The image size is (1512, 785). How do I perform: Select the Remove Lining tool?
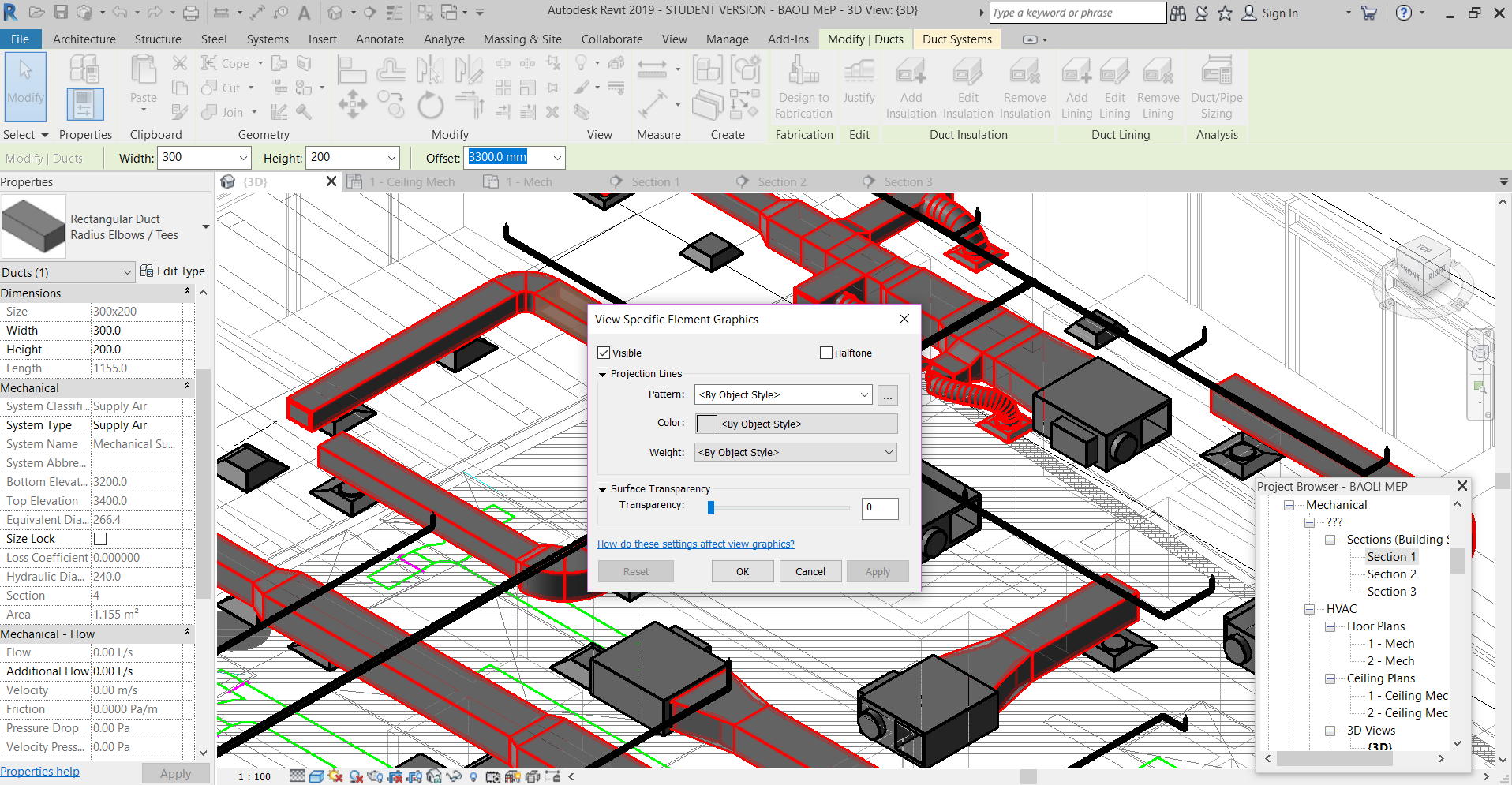point(1158,87)
